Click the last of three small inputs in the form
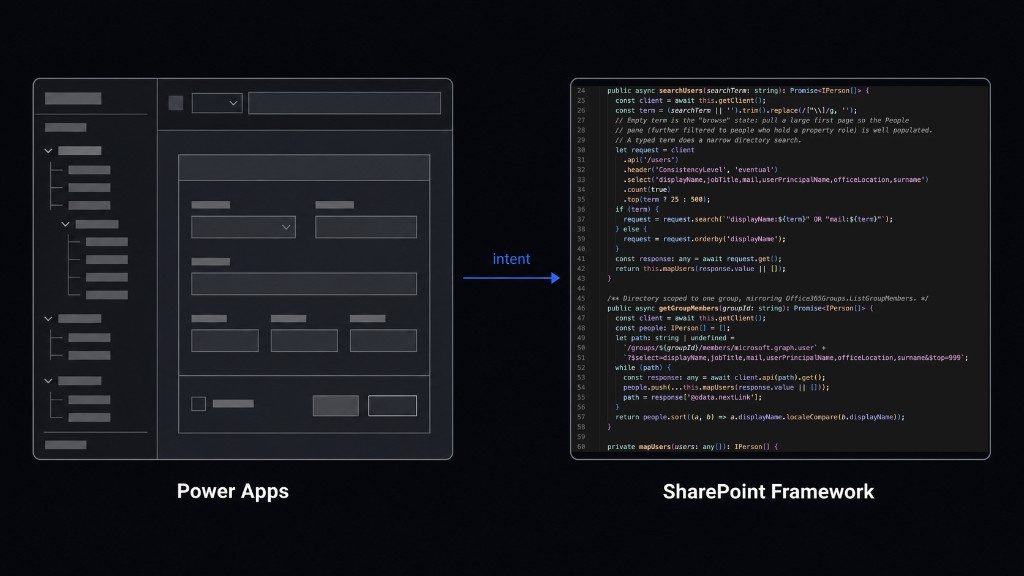This screenshot has width=1024, height=576. [x=383, y=340]
